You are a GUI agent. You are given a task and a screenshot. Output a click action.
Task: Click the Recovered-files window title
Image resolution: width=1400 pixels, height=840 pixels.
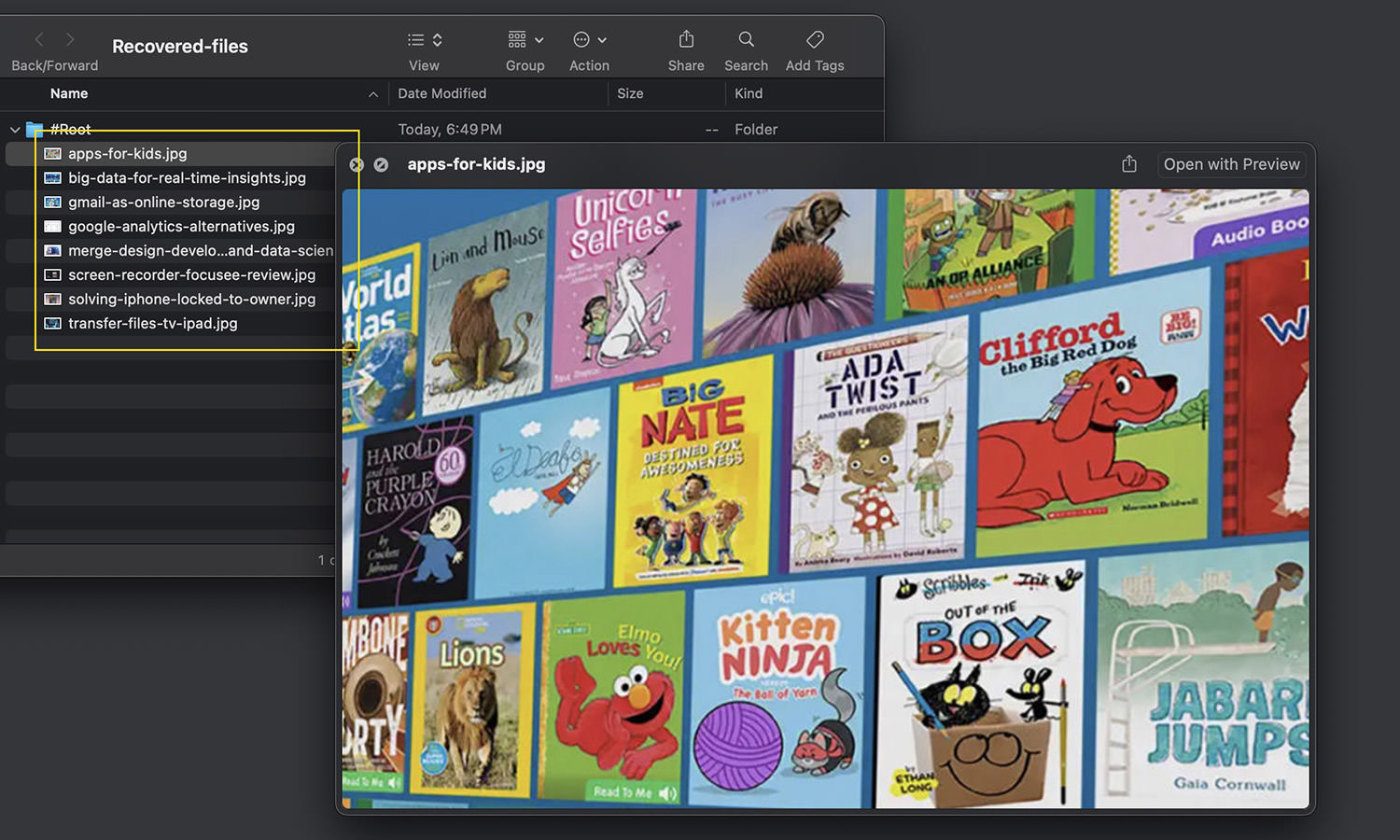pyautogui.click(x=180, y=46)
